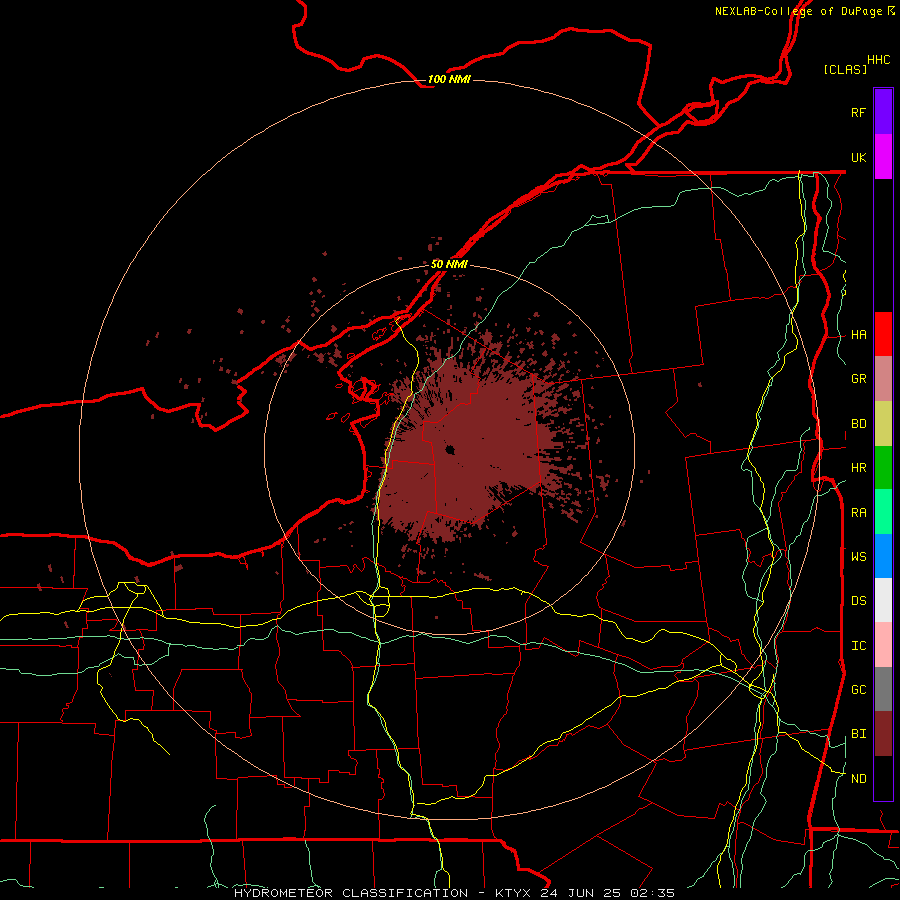
Task: Click the "HHC" product label
Action: click(878, 60)
